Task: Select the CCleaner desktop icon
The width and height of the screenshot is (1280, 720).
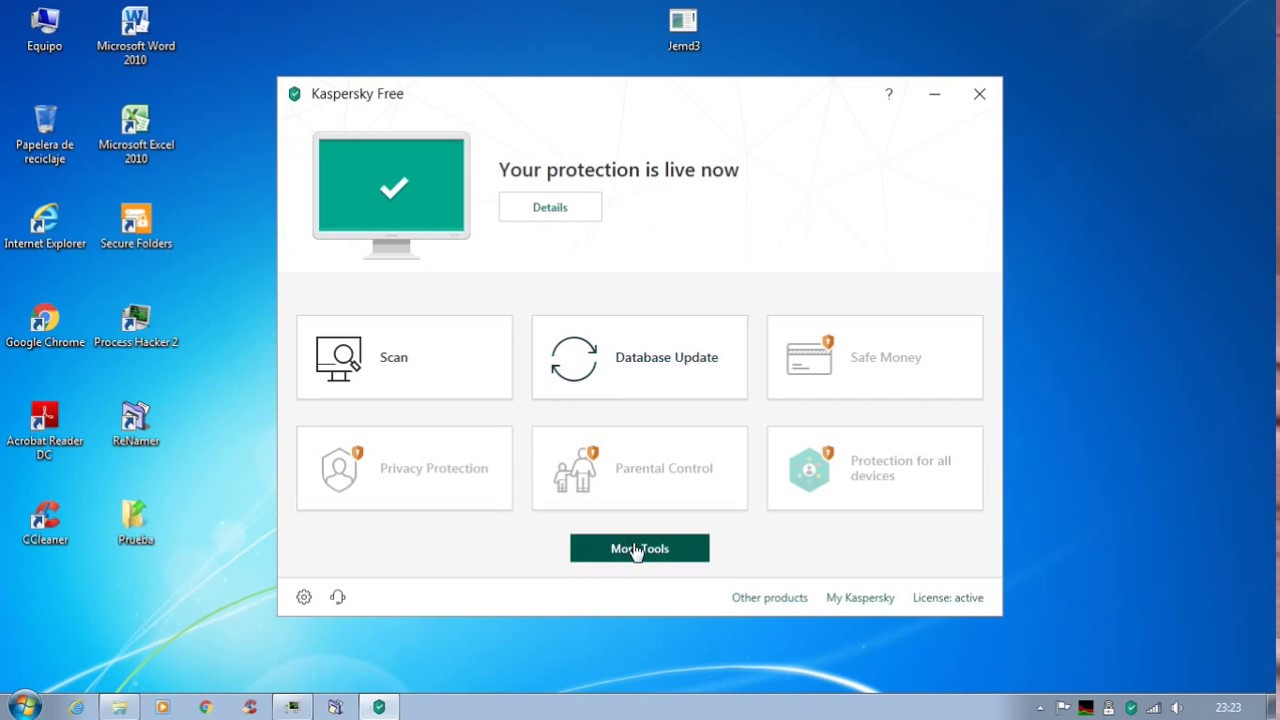Action: pos(45,523)
